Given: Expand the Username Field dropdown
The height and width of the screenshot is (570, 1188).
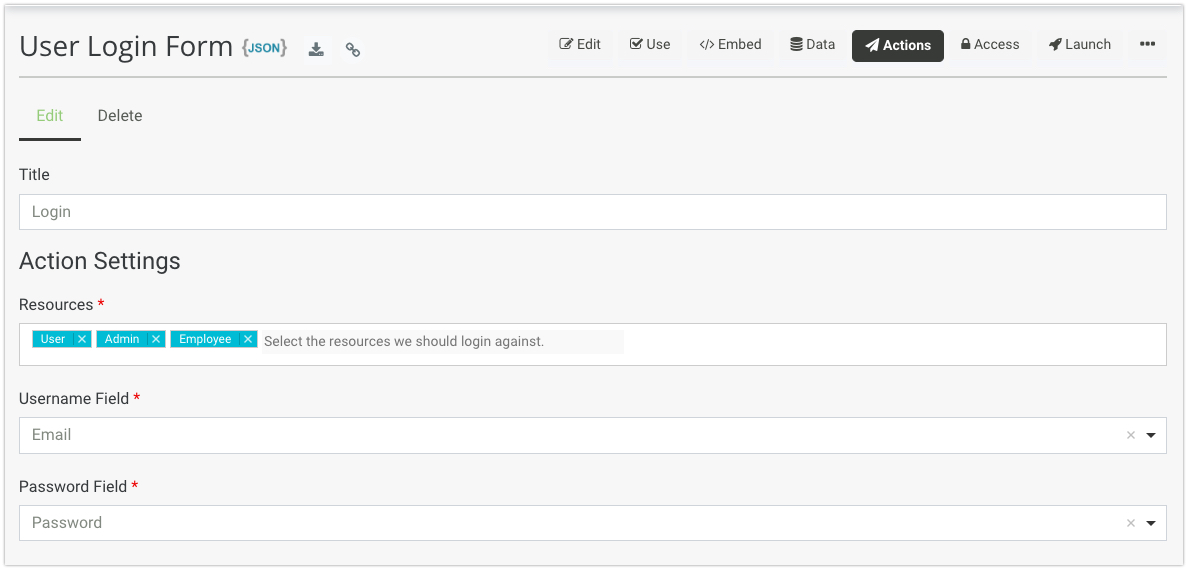Looking at the screenshot, I should (1151, 435).
